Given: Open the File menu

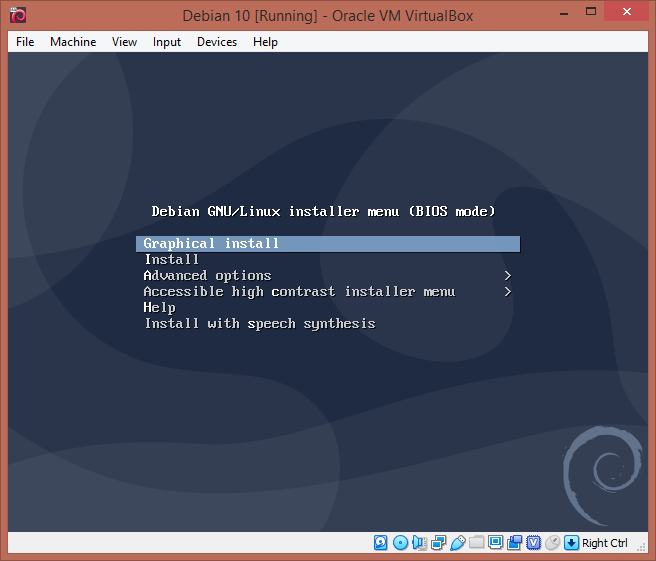Looking at the screenshot, I should pyautogui.click(x=25, y=42).
